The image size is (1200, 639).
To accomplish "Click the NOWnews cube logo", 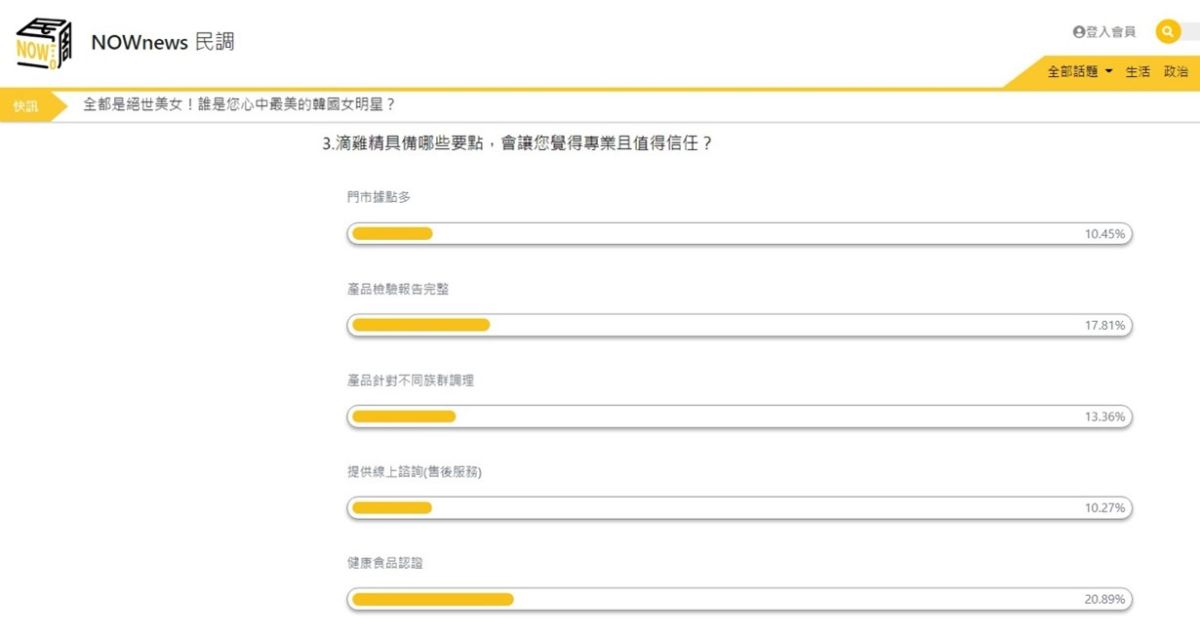I will (x=45, y=44).
